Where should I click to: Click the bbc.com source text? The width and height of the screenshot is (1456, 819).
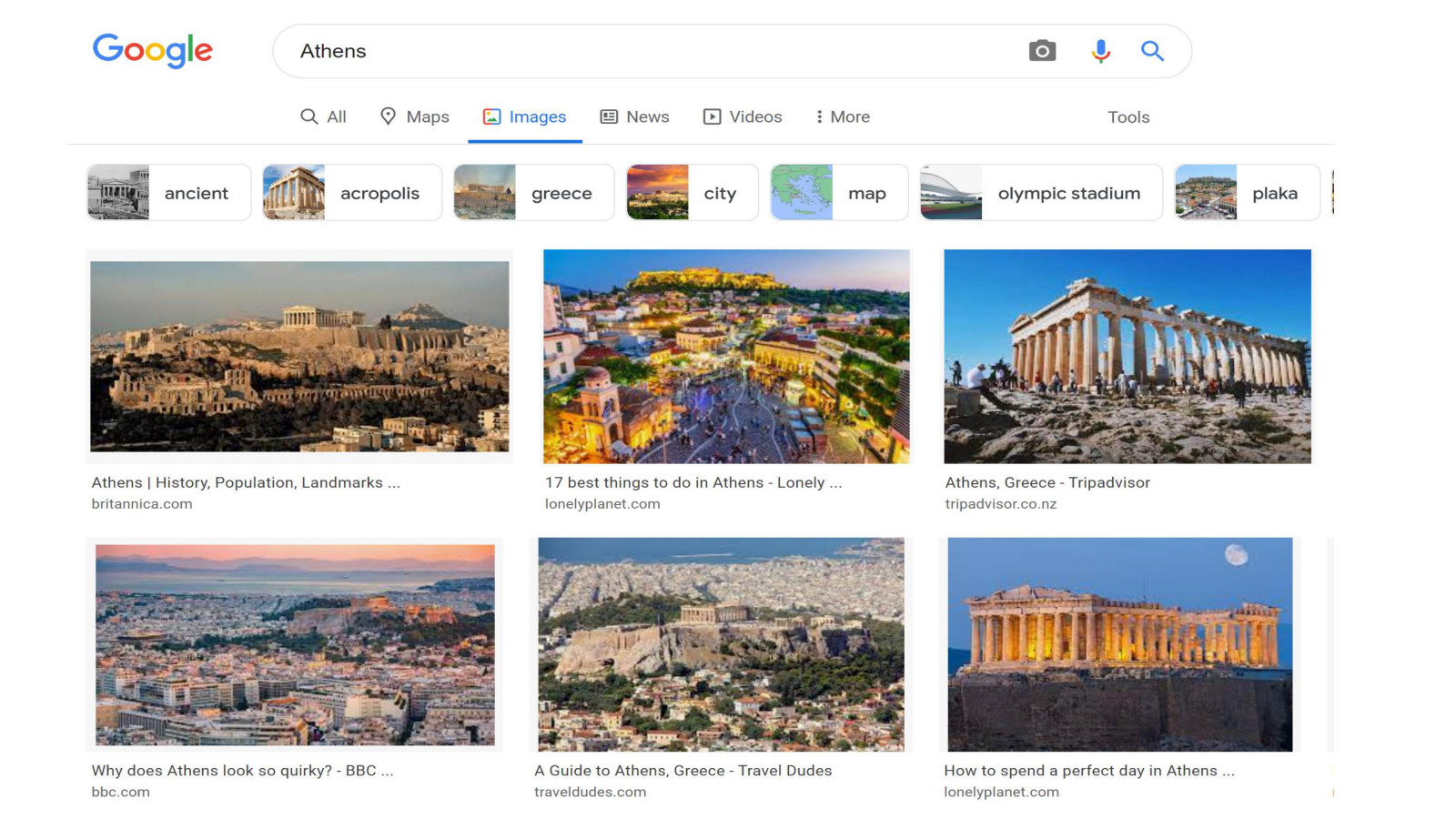pyautogui.click(x=120, y=793)
